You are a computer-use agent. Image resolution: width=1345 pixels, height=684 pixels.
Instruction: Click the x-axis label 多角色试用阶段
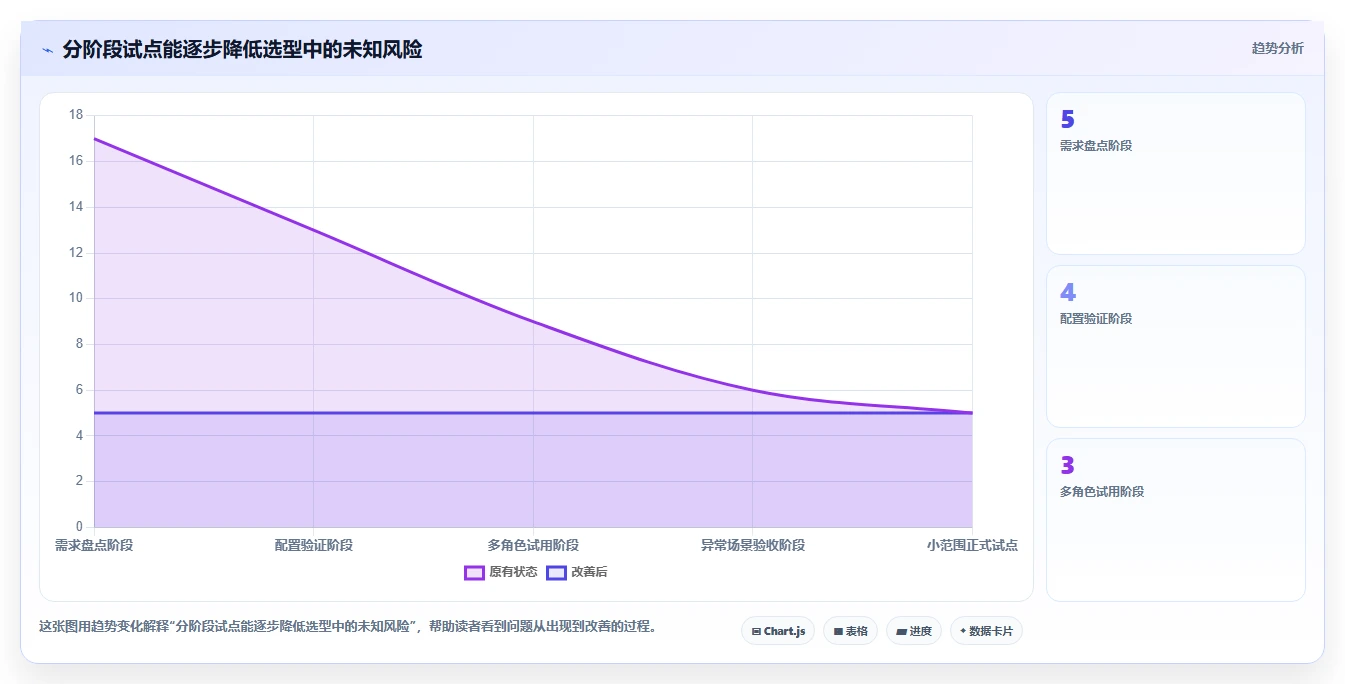click(533, 545)
